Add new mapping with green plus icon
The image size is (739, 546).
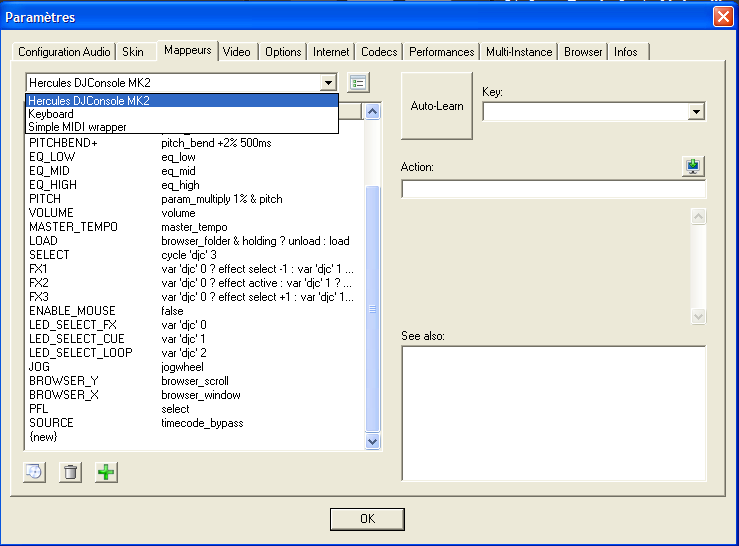click(x=106, y=472)
